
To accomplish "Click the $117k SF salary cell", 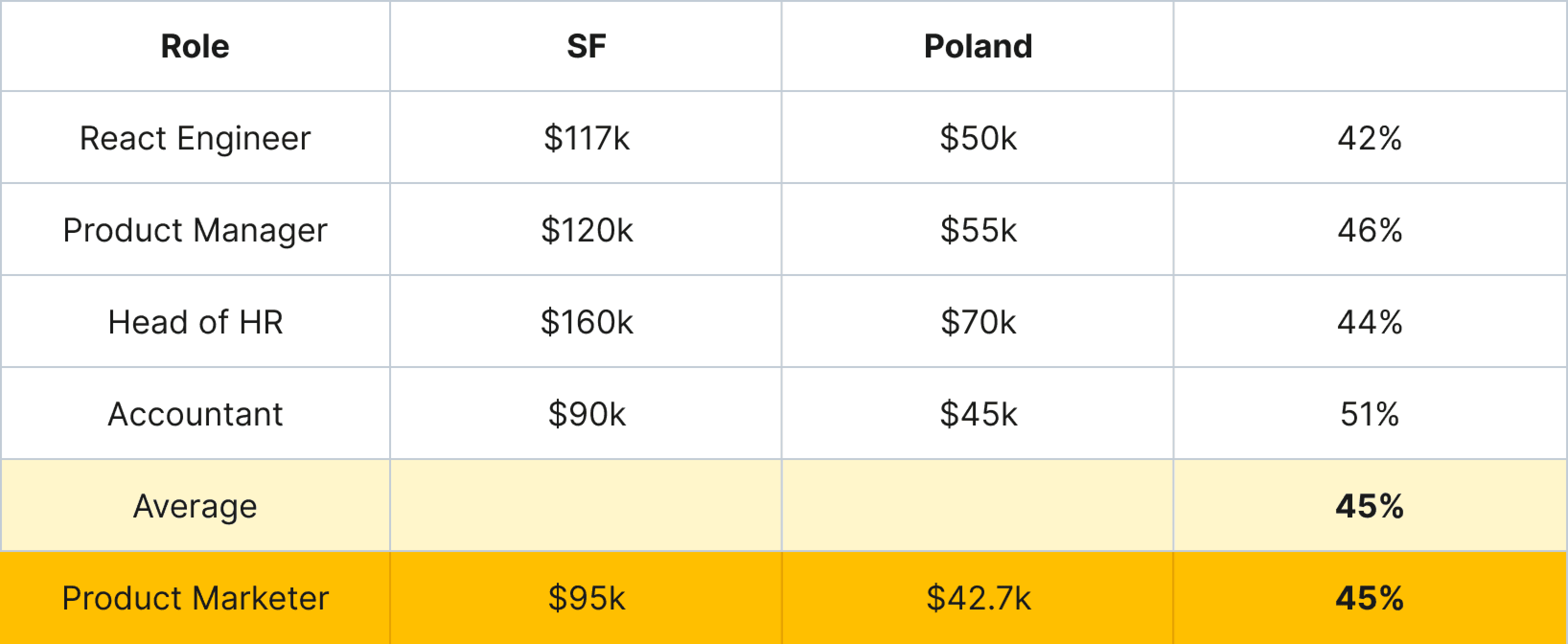I will [586, 138].
